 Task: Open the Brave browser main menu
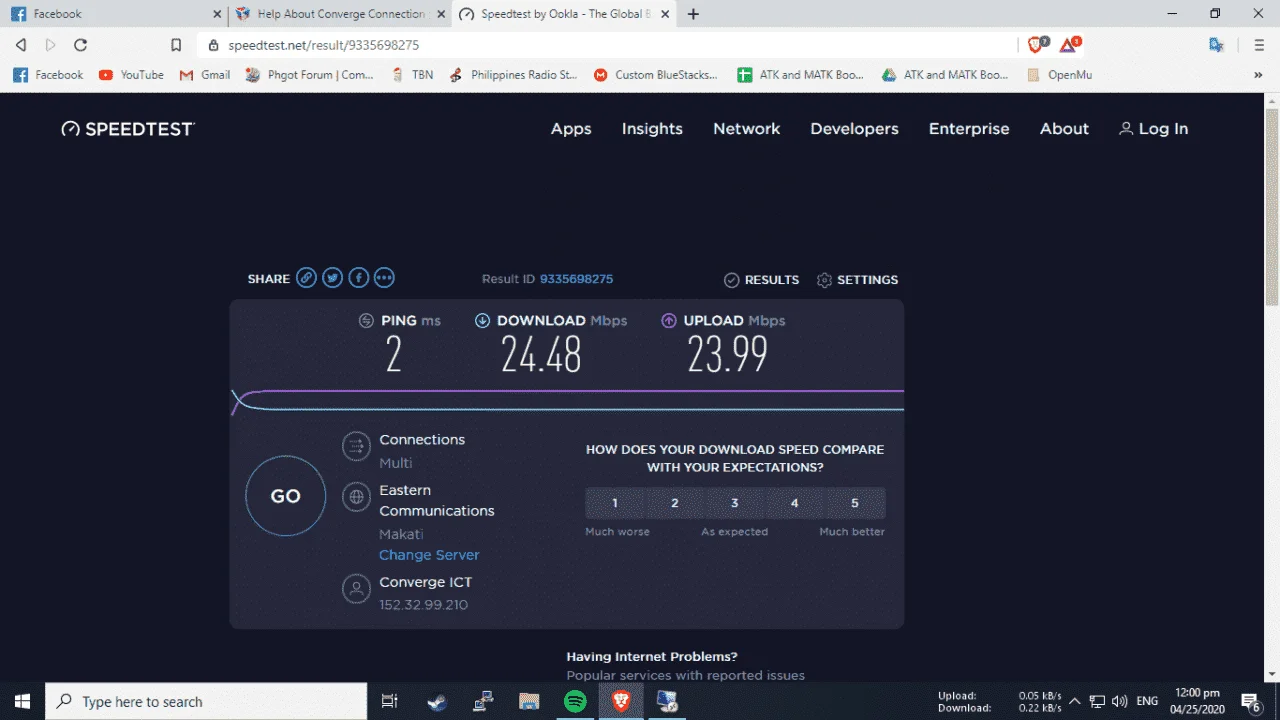coord(1259,45)
